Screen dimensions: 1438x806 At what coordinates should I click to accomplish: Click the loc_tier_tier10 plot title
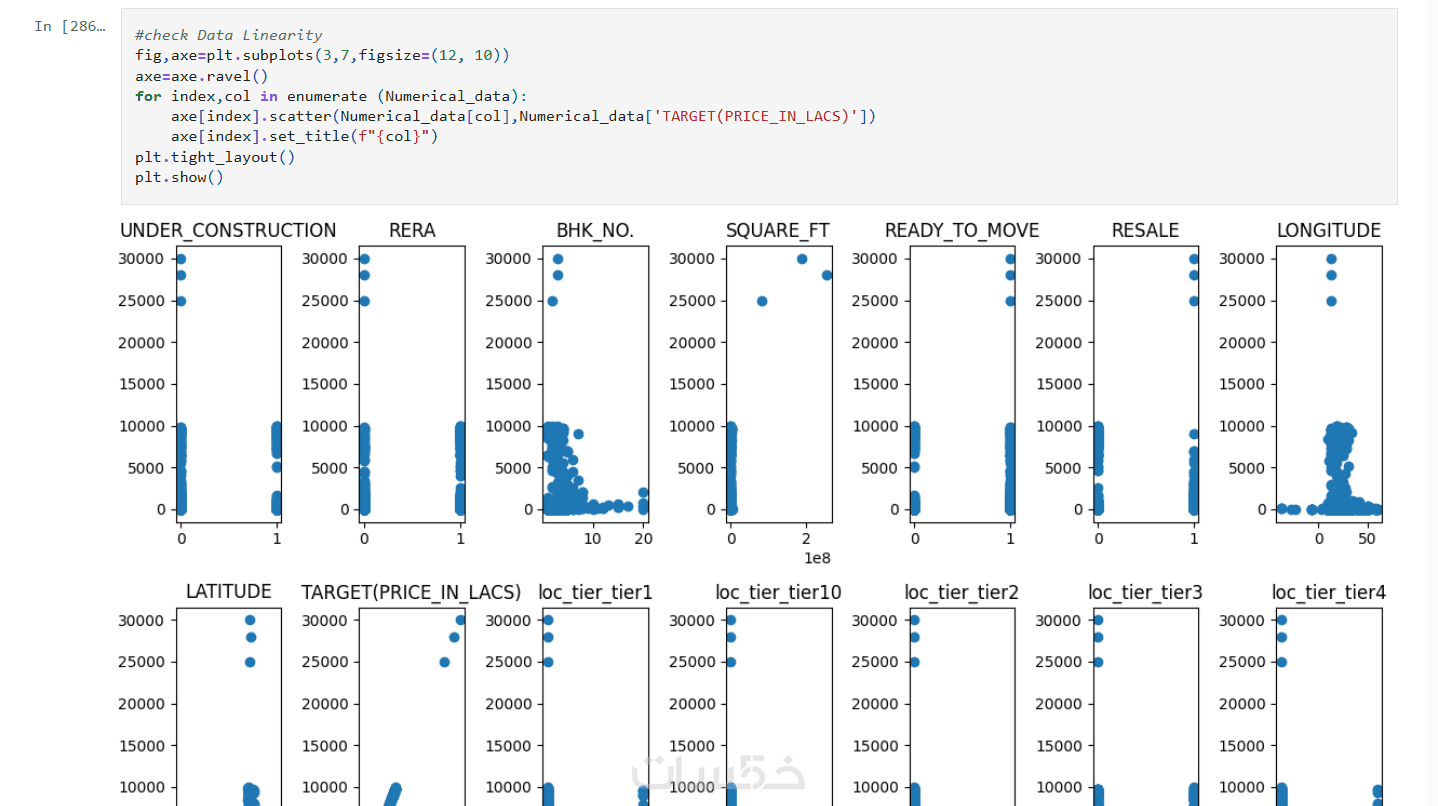(x=778, y=592)
